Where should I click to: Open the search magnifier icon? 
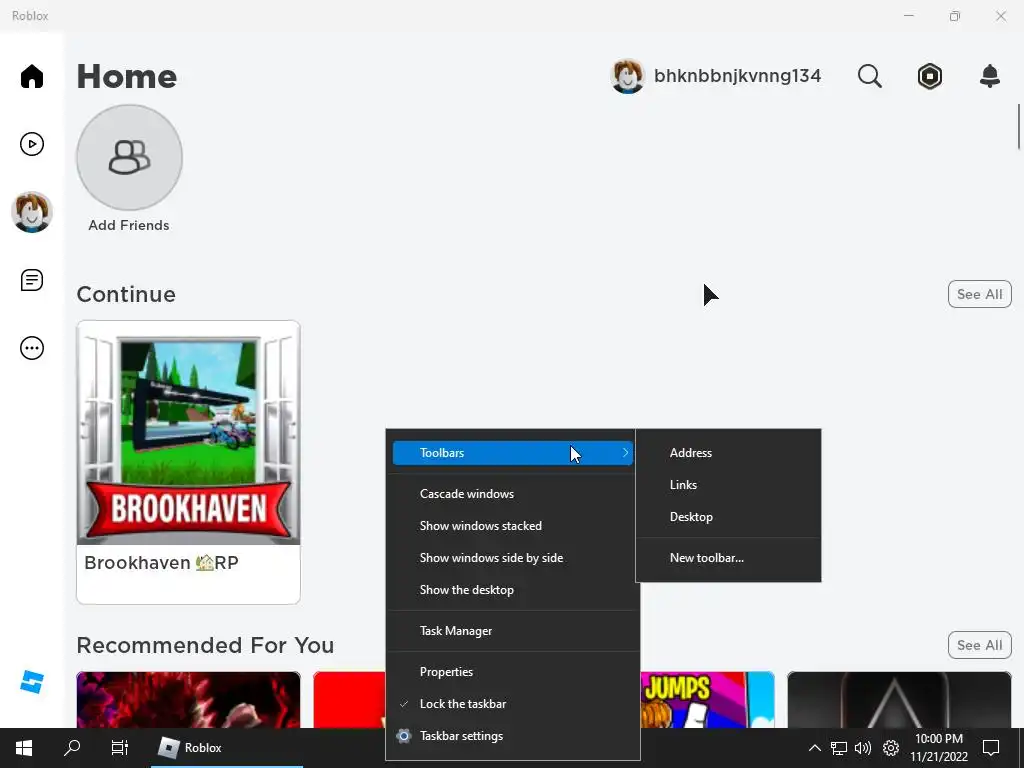(869, 76)
